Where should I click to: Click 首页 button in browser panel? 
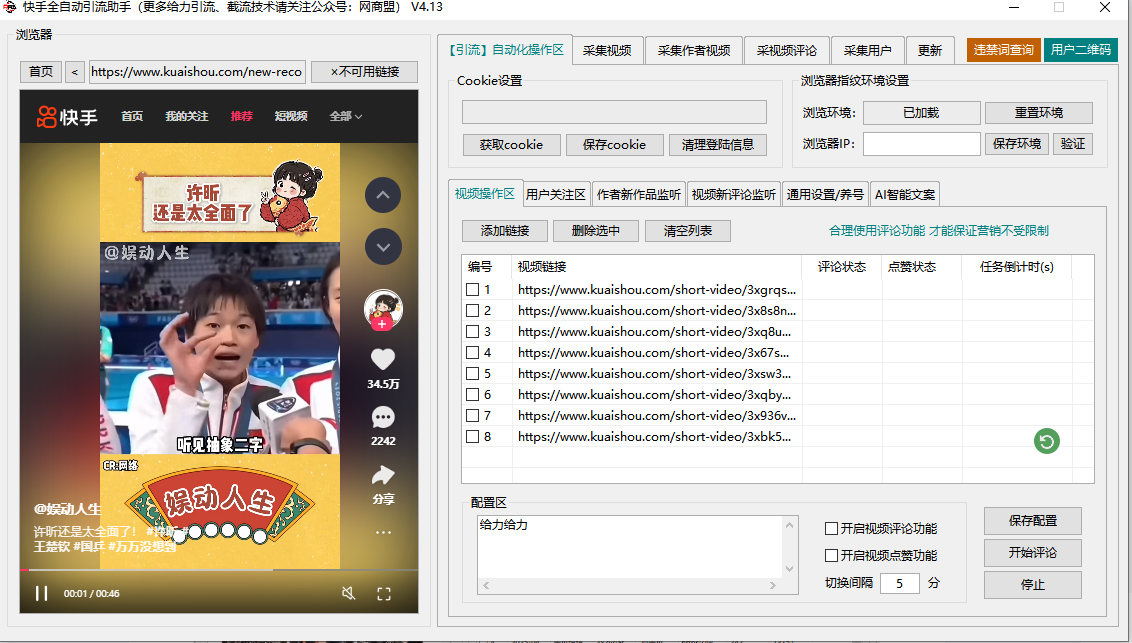(41, 71)
